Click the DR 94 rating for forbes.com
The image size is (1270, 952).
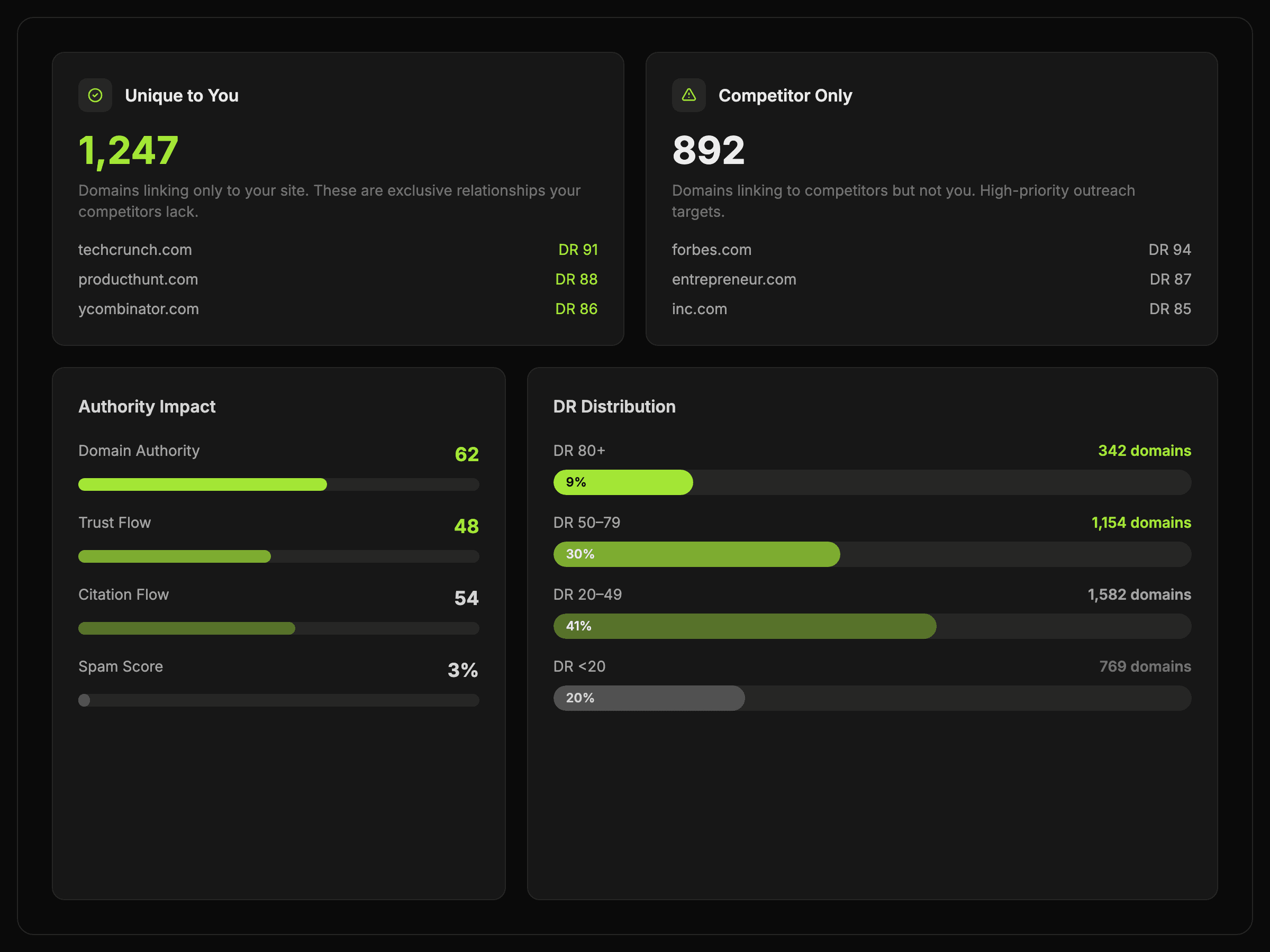[1169, 250]
